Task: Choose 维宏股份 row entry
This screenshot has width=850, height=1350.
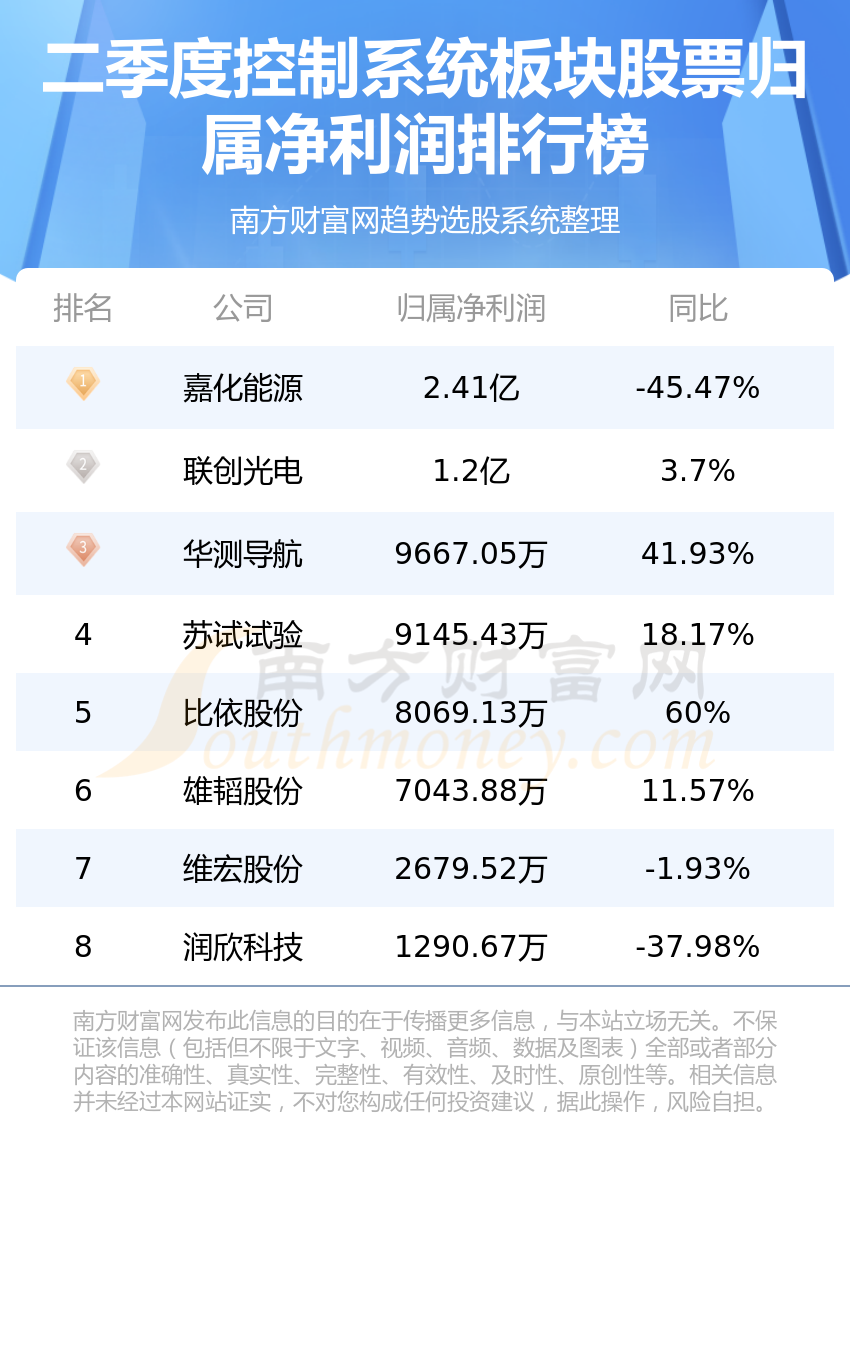Action: [x=243, y=869]
